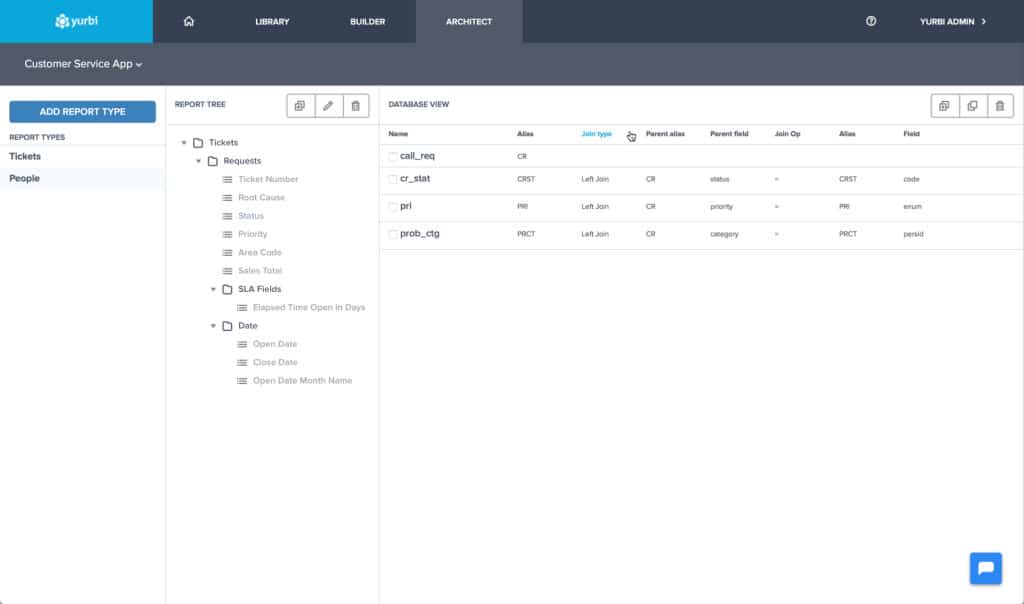Open the chat support bubble
Screen dimensions: 1024x604
[x=985, y=568]
